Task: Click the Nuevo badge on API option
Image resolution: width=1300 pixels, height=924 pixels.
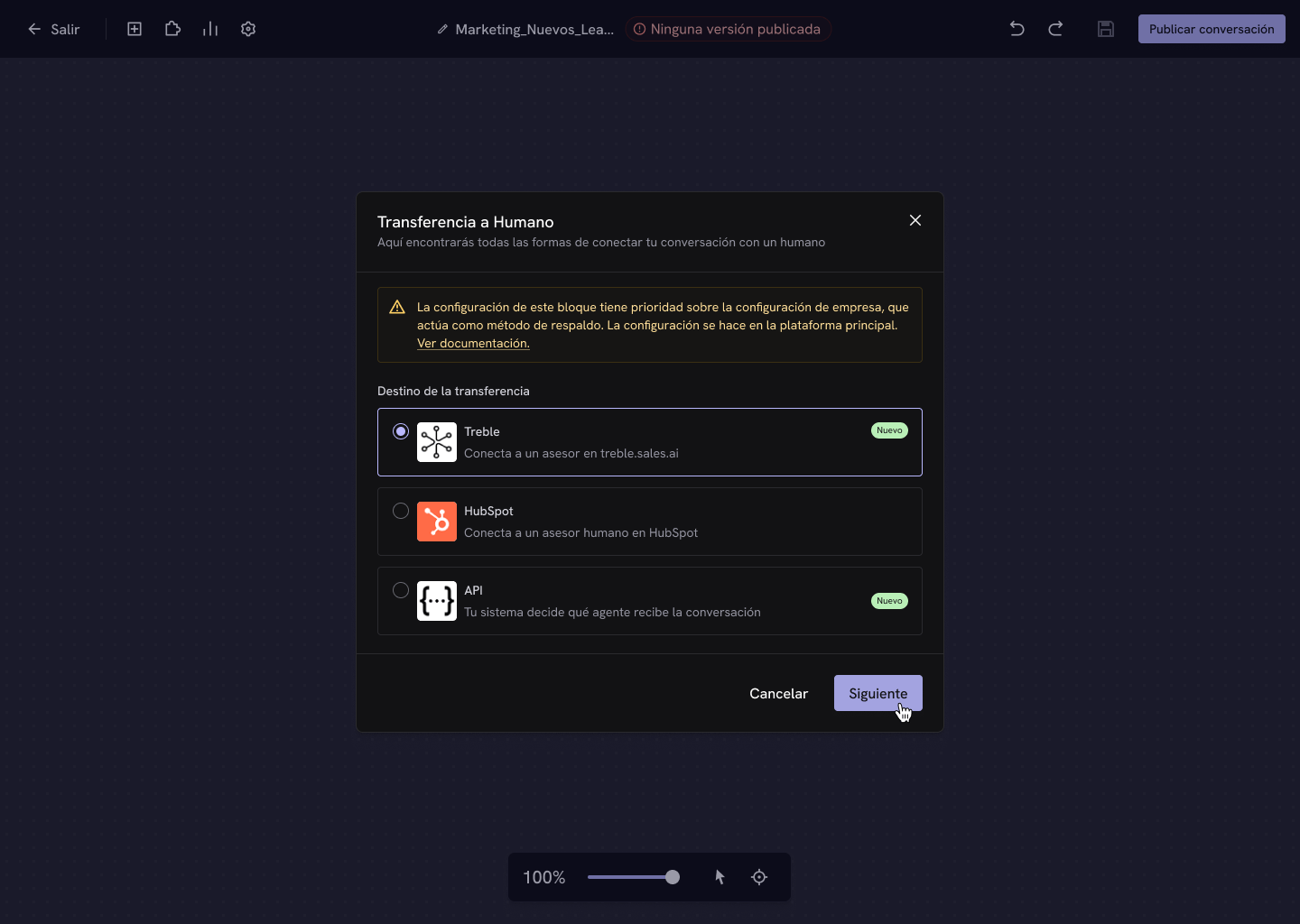Action: 889,601
